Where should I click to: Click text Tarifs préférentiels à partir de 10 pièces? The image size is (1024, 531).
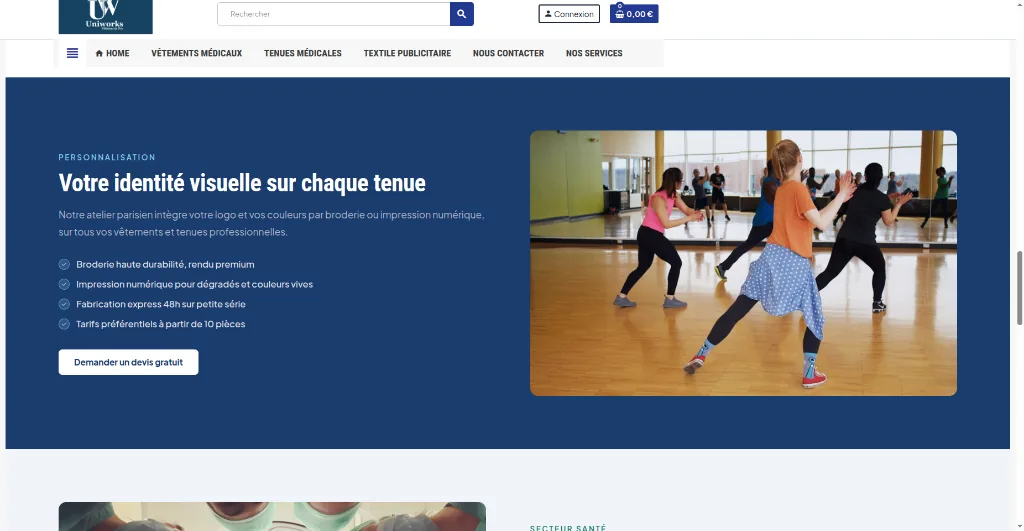(161, 324)
